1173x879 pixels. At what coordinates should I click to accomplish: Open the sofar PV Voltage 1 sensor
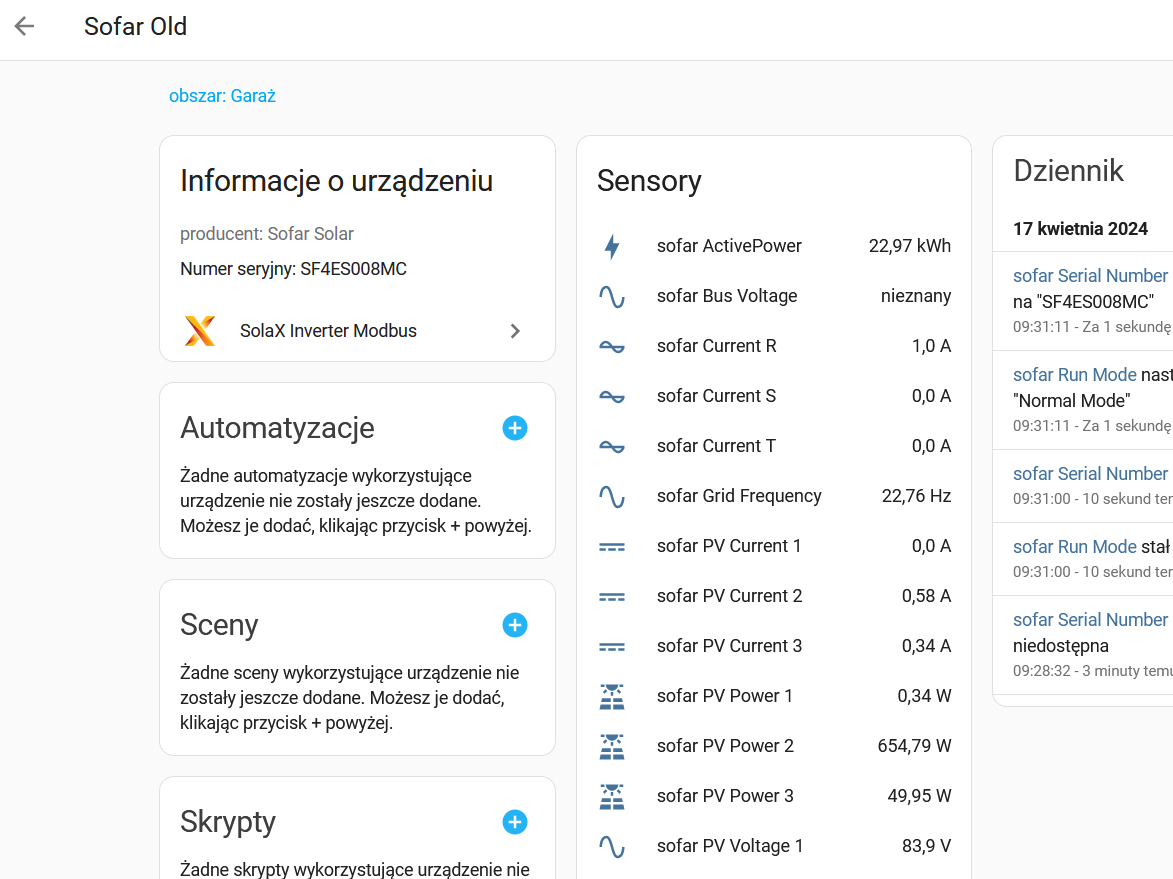click(x=774, y=846)
